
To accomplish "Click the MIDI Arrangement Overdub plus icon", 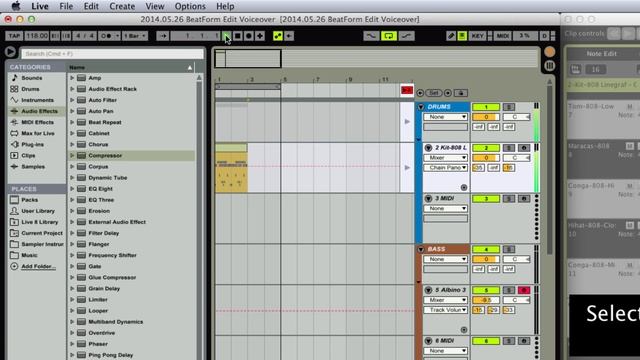I will 260,36.
